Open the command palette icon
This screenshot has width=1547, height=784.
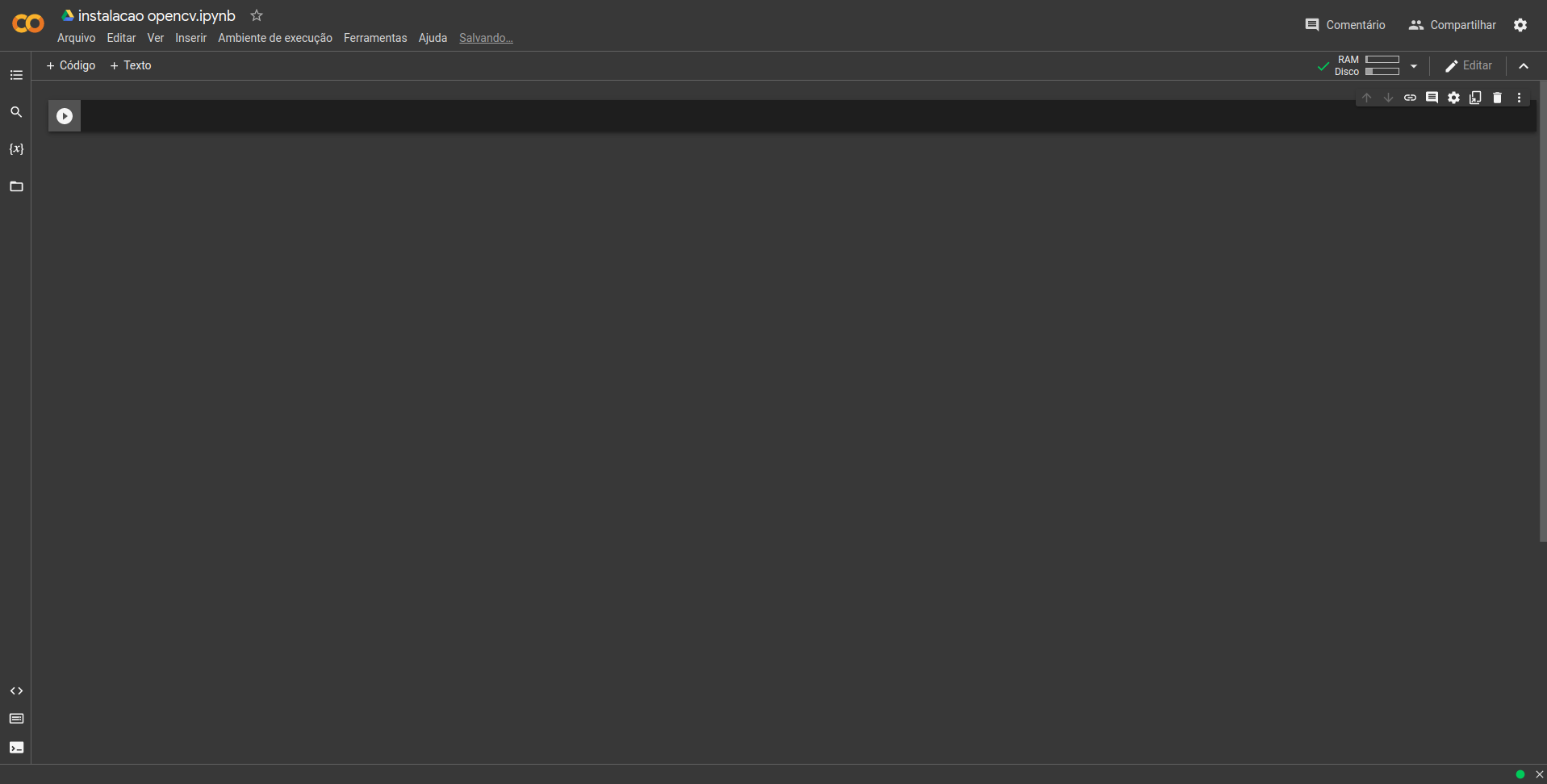click(16, 719)
